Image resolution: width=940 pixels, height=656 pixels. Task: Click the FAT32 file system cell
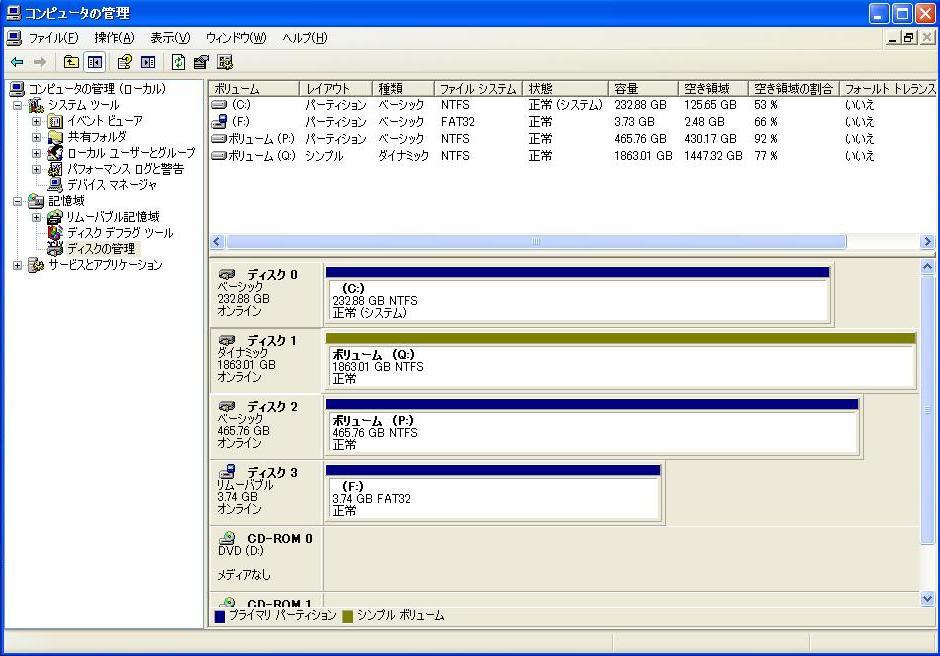coord(458,122)
